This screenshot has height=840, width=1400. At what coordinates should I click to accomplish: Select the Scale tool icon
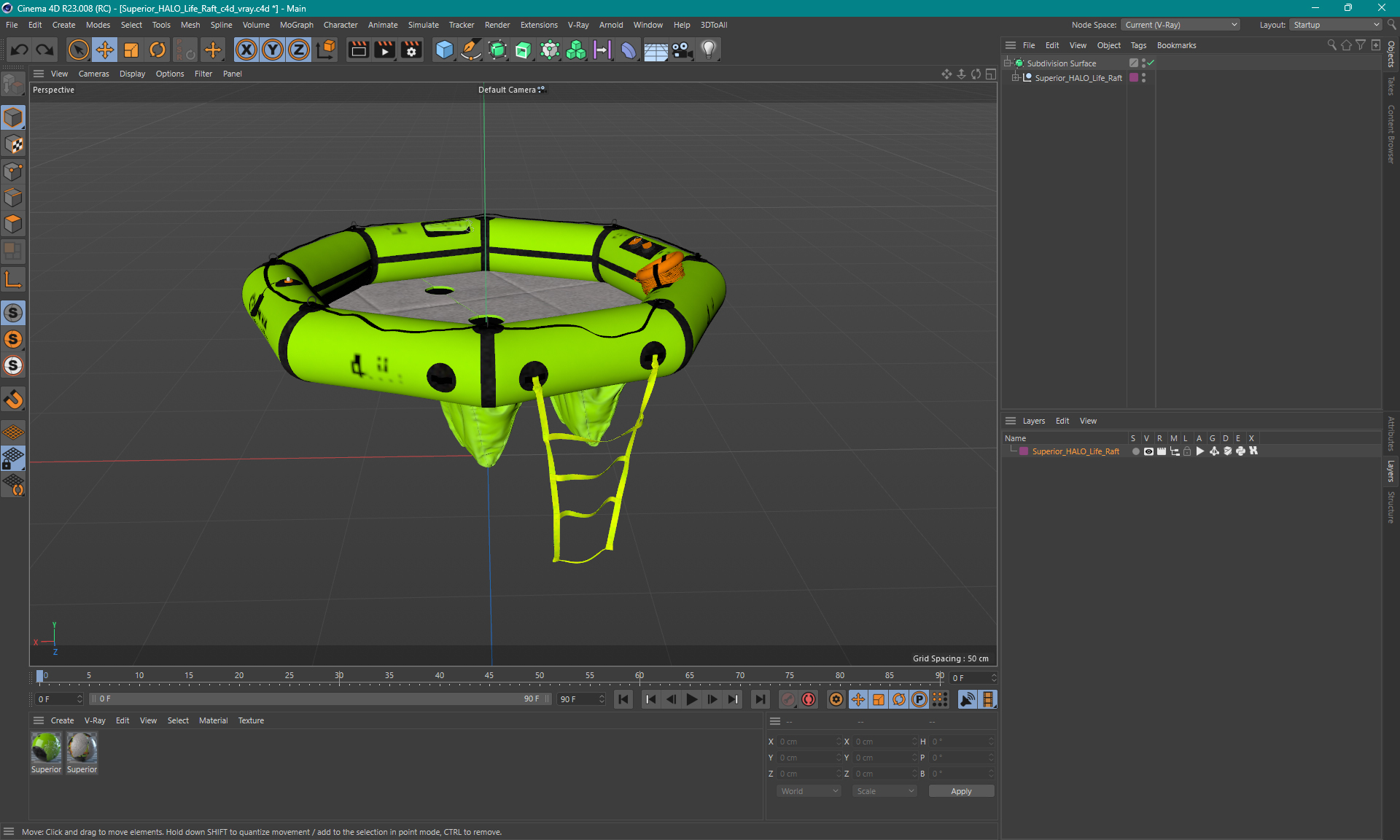[131, 50]
